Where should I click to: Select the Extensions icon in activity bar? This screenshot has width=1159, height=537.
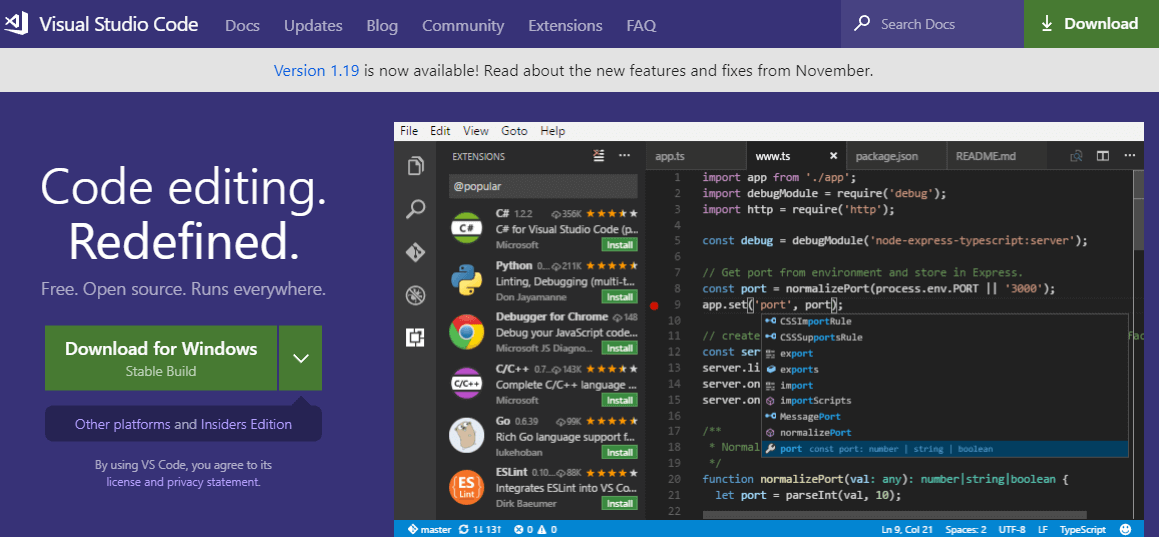click(x=415, y=338)
